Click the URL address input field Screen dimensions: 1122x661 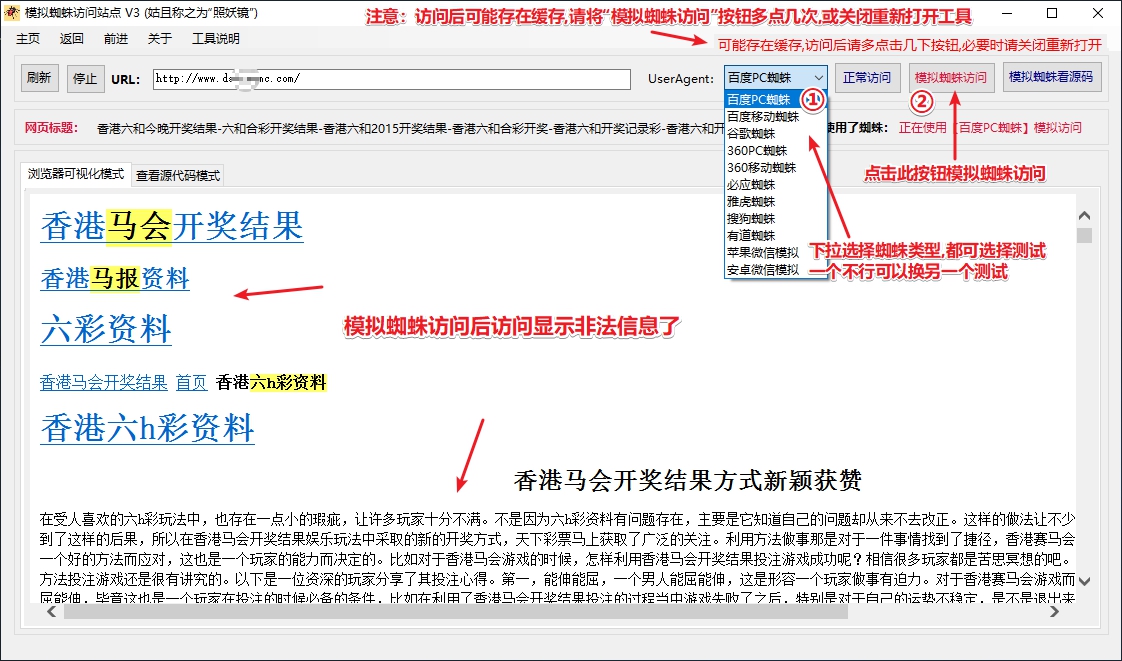[391, 79]
